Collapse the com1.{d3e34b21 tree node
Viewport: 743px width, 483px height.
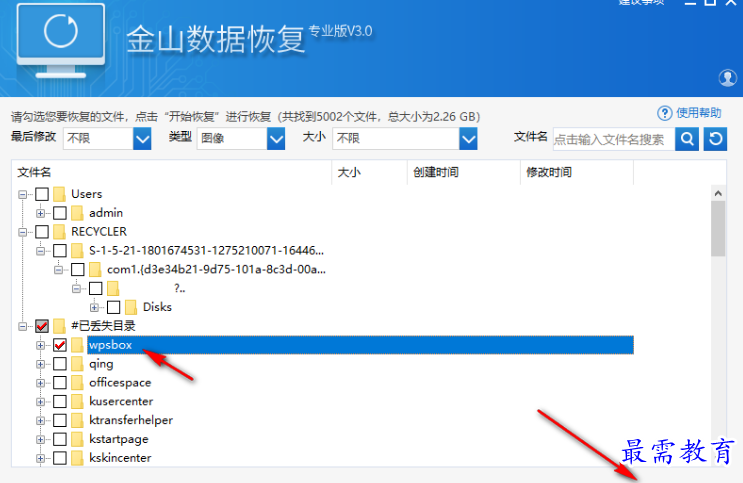[58, 270]
